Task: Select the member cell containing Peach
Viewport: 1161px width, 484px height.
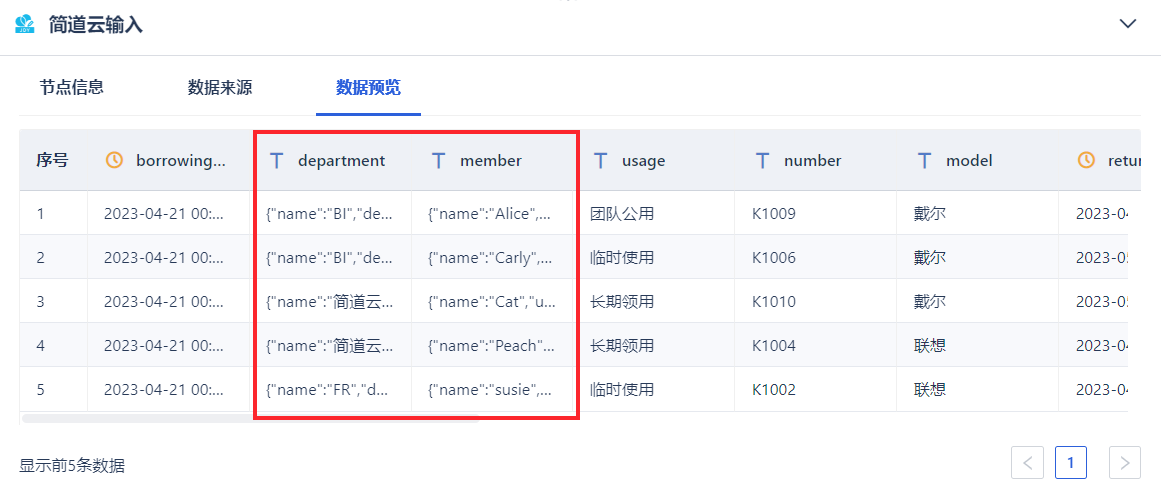Action: pos(491,346)
